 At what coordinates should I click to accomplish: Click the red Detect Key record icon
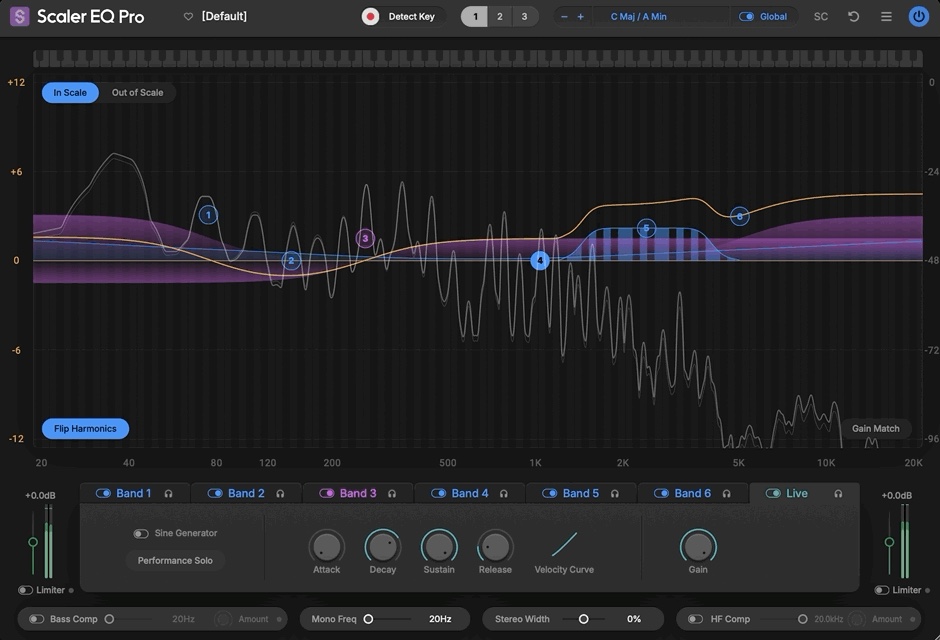pos(370,17)
